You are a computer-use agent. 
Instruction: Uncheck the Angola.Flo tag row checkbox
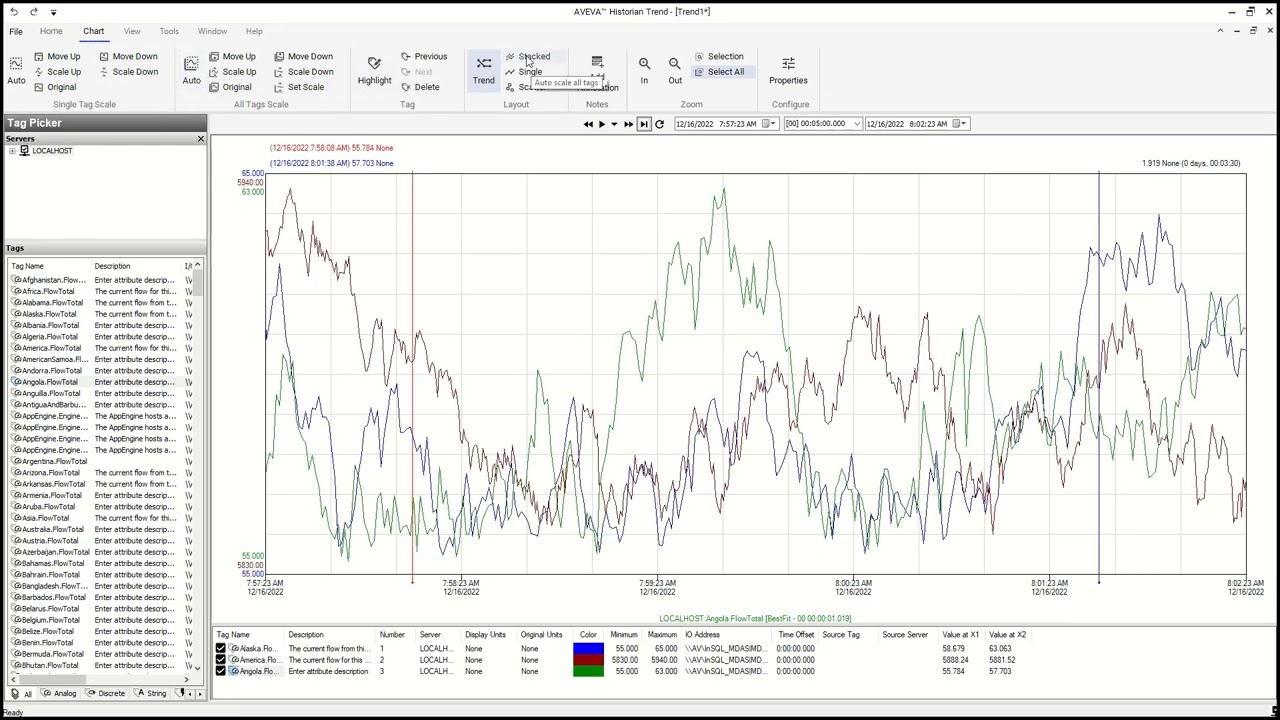pos(221,671)
